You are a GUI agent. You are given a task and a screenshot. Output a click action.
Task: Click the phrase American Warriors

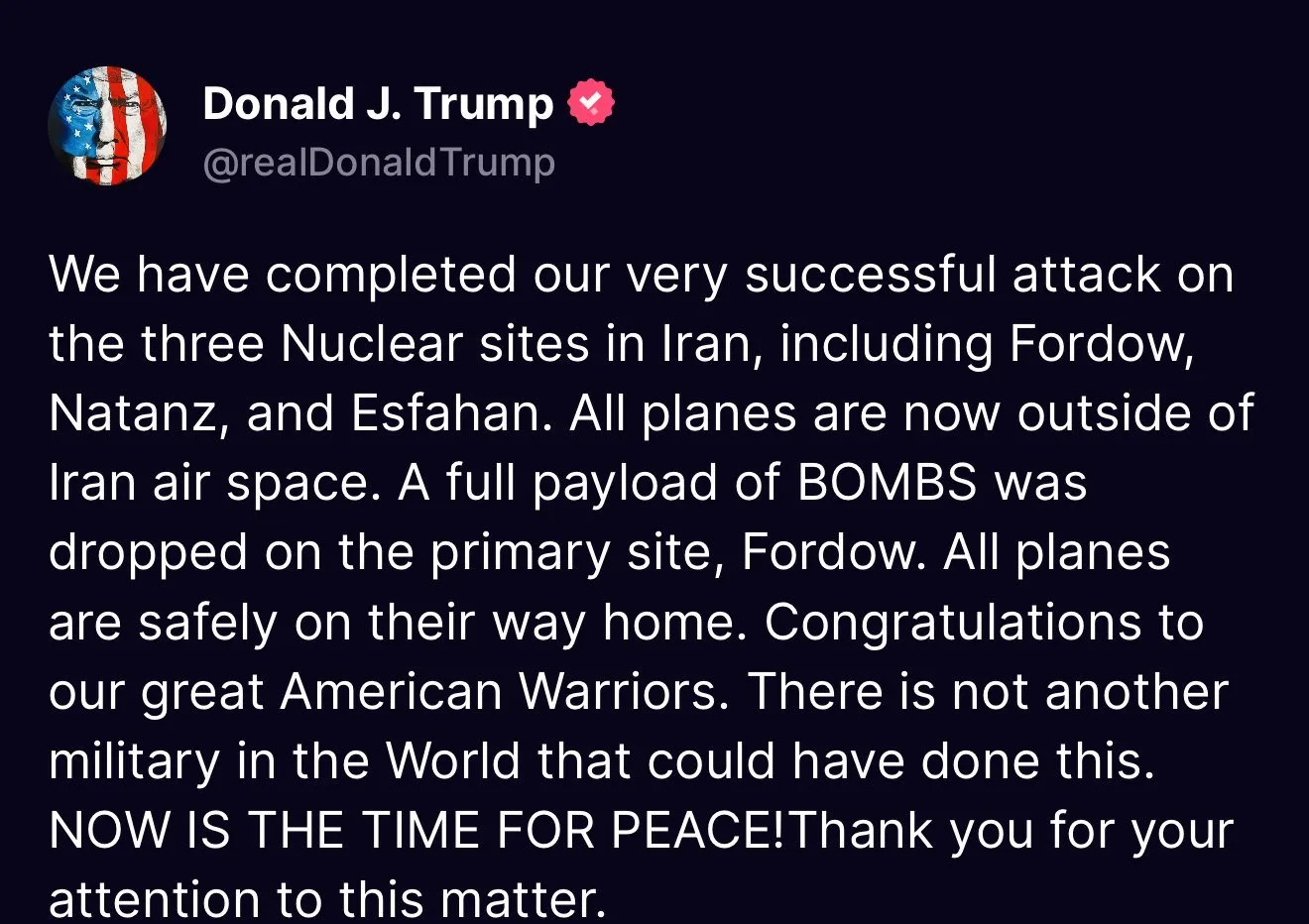click(504, 691)
